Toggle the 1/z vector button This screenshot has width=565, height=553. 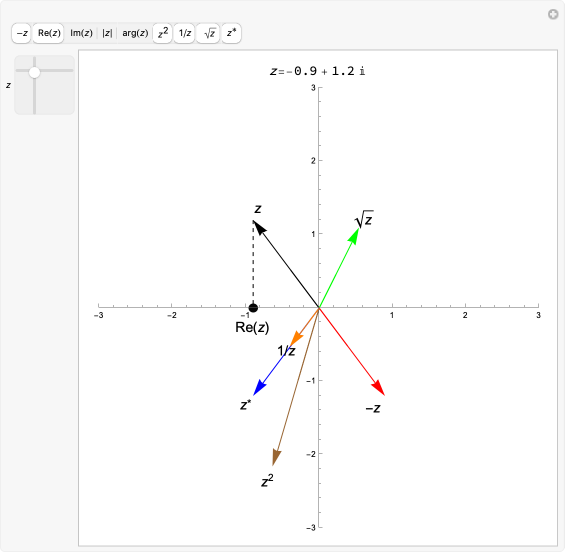184,33
